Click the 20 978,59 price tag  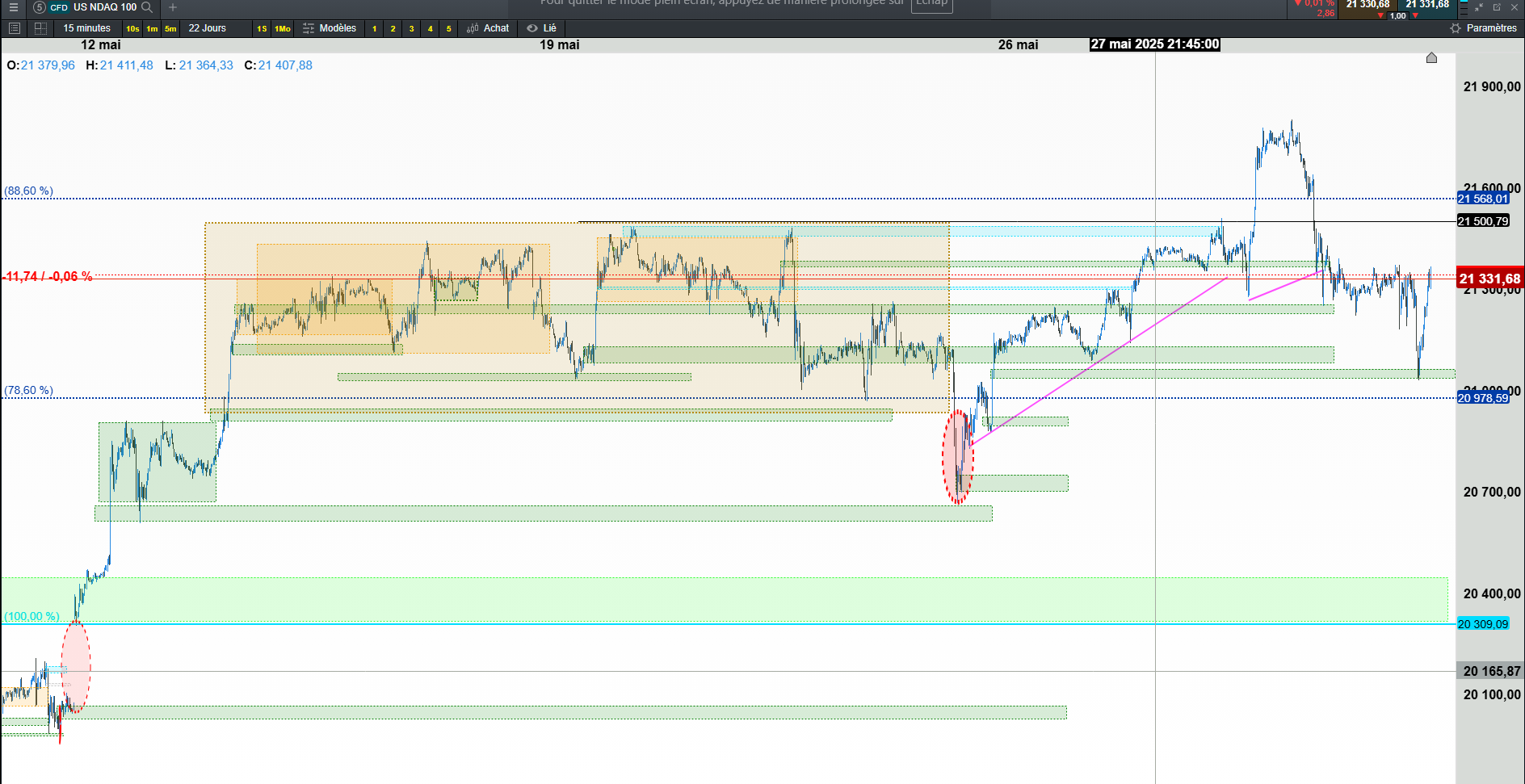click(x=1483, y=398)
